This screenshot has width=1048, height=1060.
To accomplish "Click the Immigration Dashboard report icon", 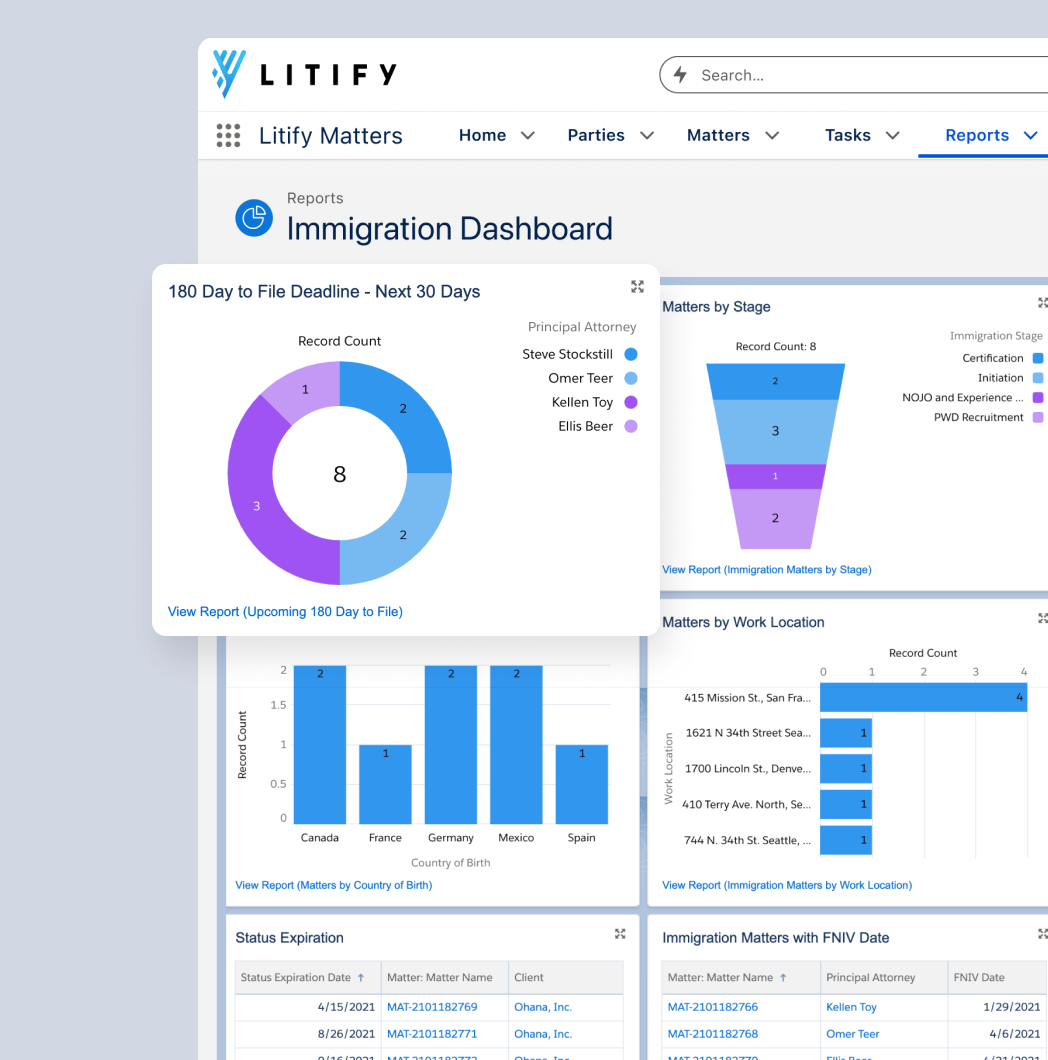I will (x=254, y=218).
